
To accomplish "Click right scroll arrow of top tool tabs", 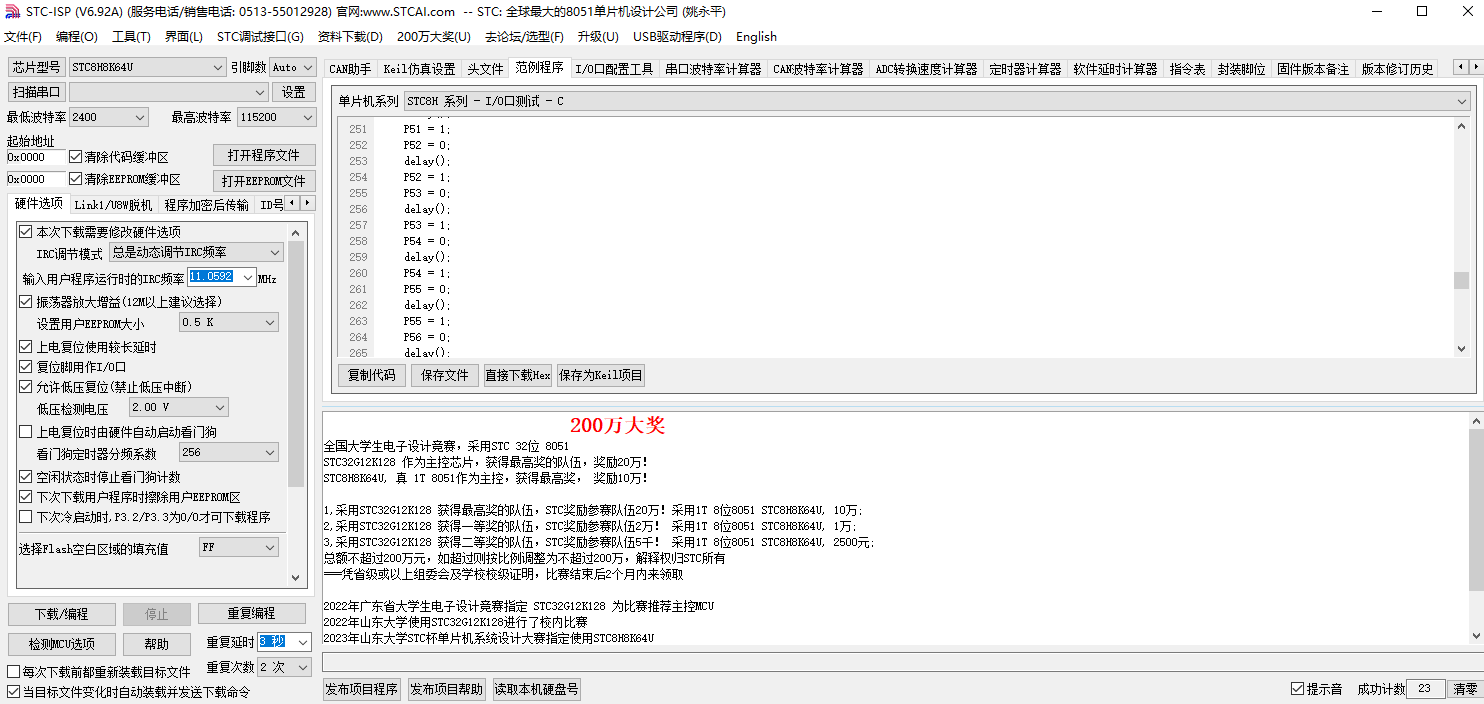I will pos(1475,67).
